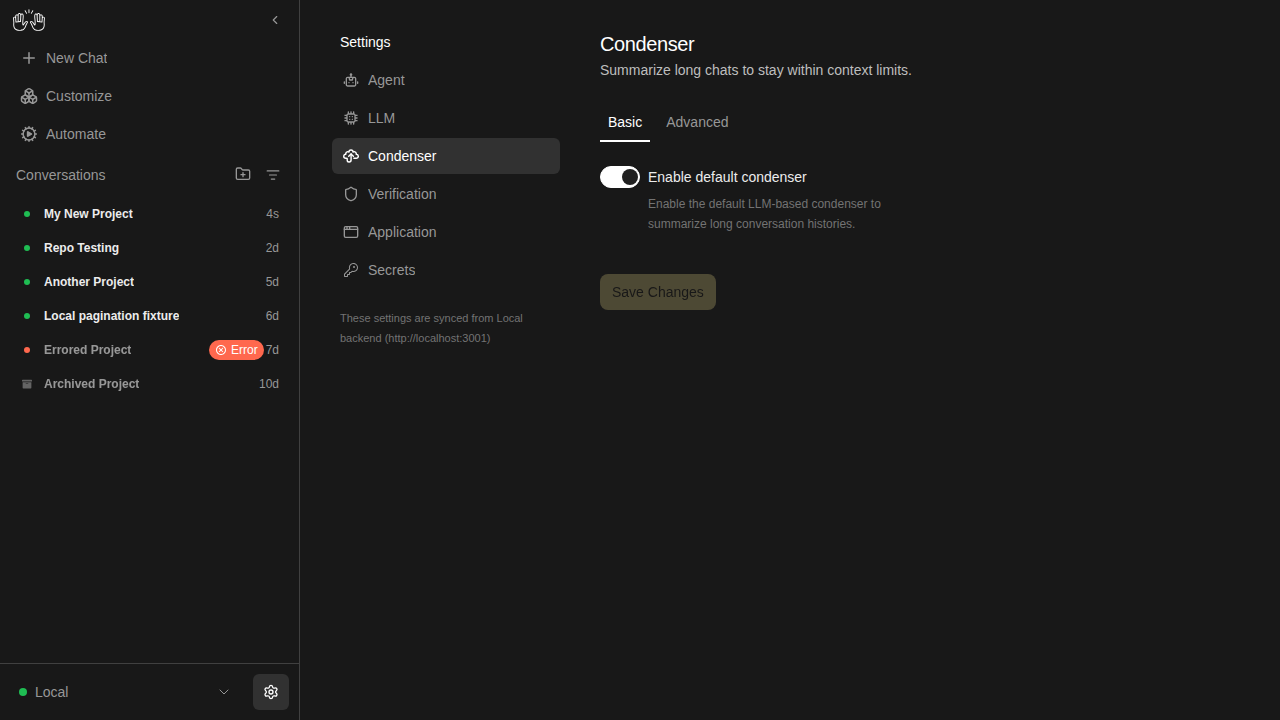Open the Archived Project conversation
1280x720 pixels.
coord(150,384)
